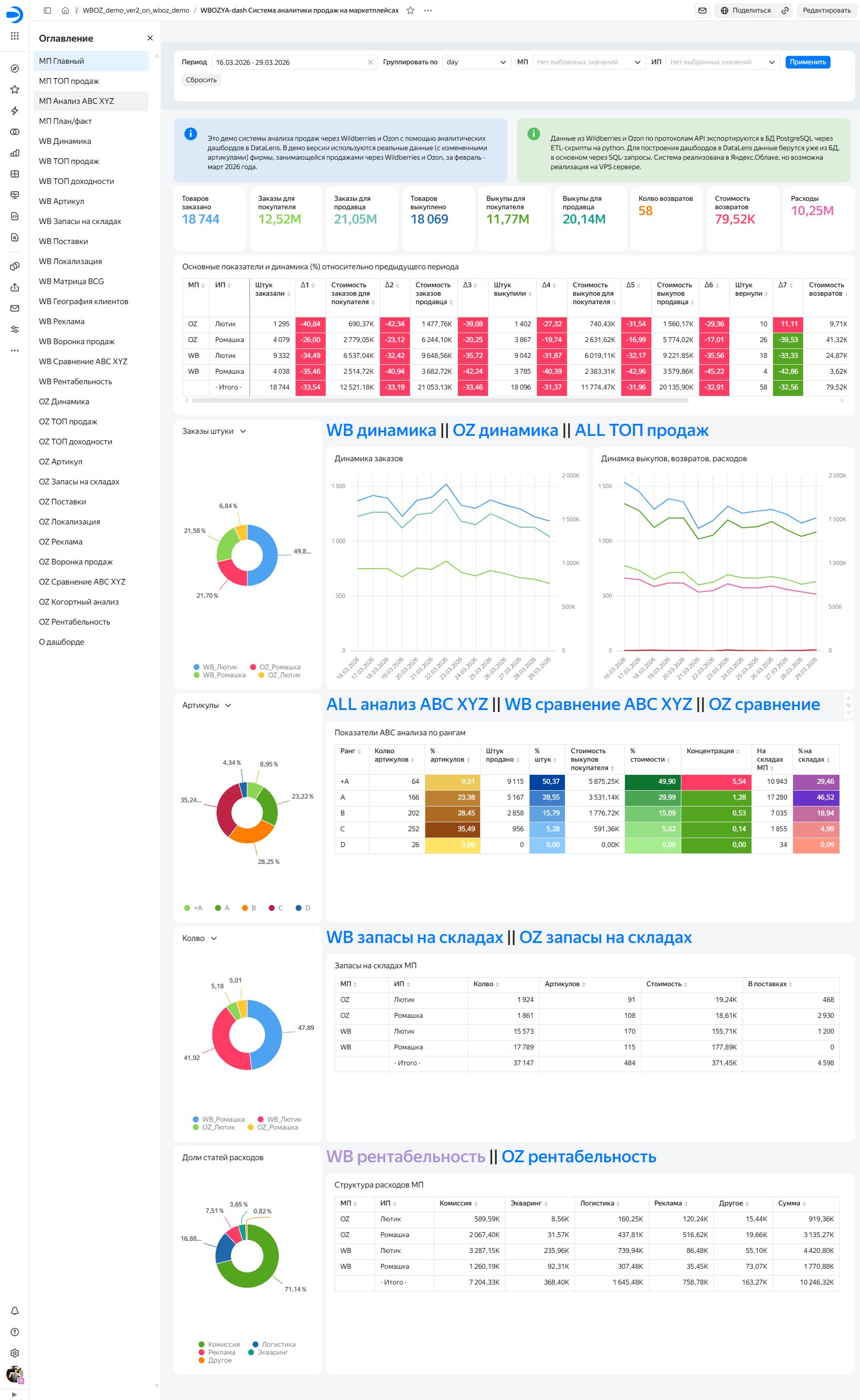Viewport: 860px width, 1400px height.
Task: Open the МП filter dropdown
Action: click(x=589, y=62)
